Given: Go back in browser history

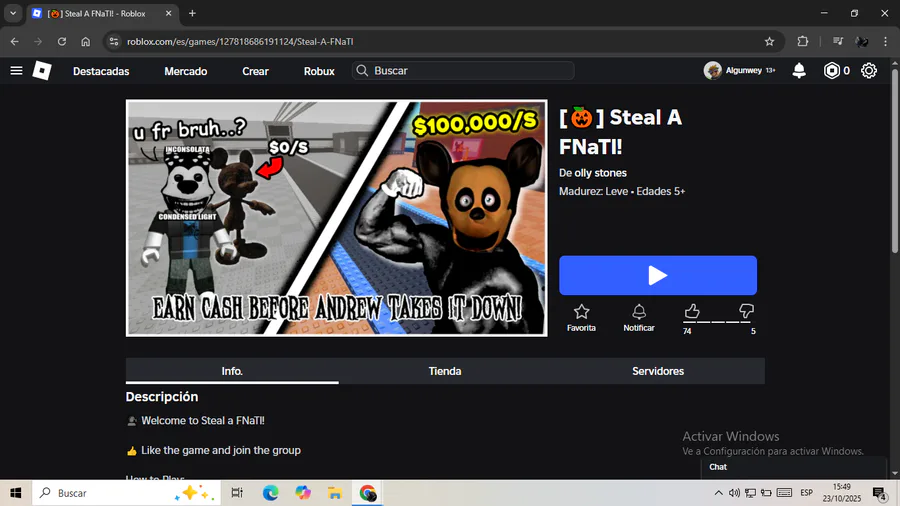Looking at the screenshot, I should coord(14,41).
